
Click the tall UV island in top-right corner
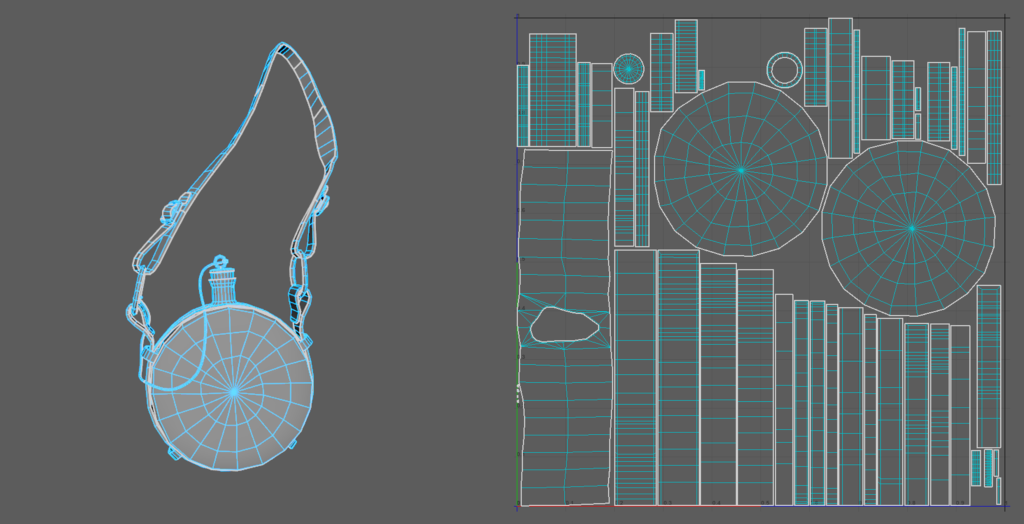pyautogui.click(x=993, y=107)
